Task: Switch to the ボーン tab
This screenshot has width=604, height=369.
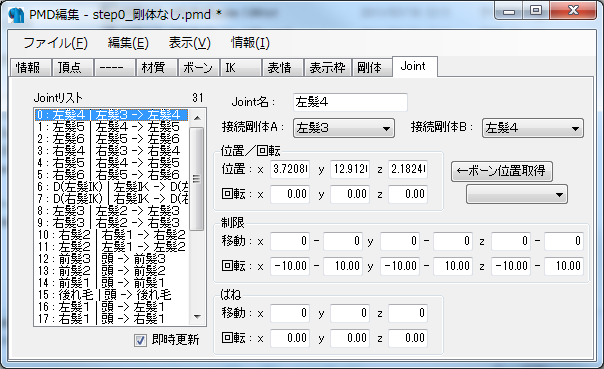Action: click(198, 68)
